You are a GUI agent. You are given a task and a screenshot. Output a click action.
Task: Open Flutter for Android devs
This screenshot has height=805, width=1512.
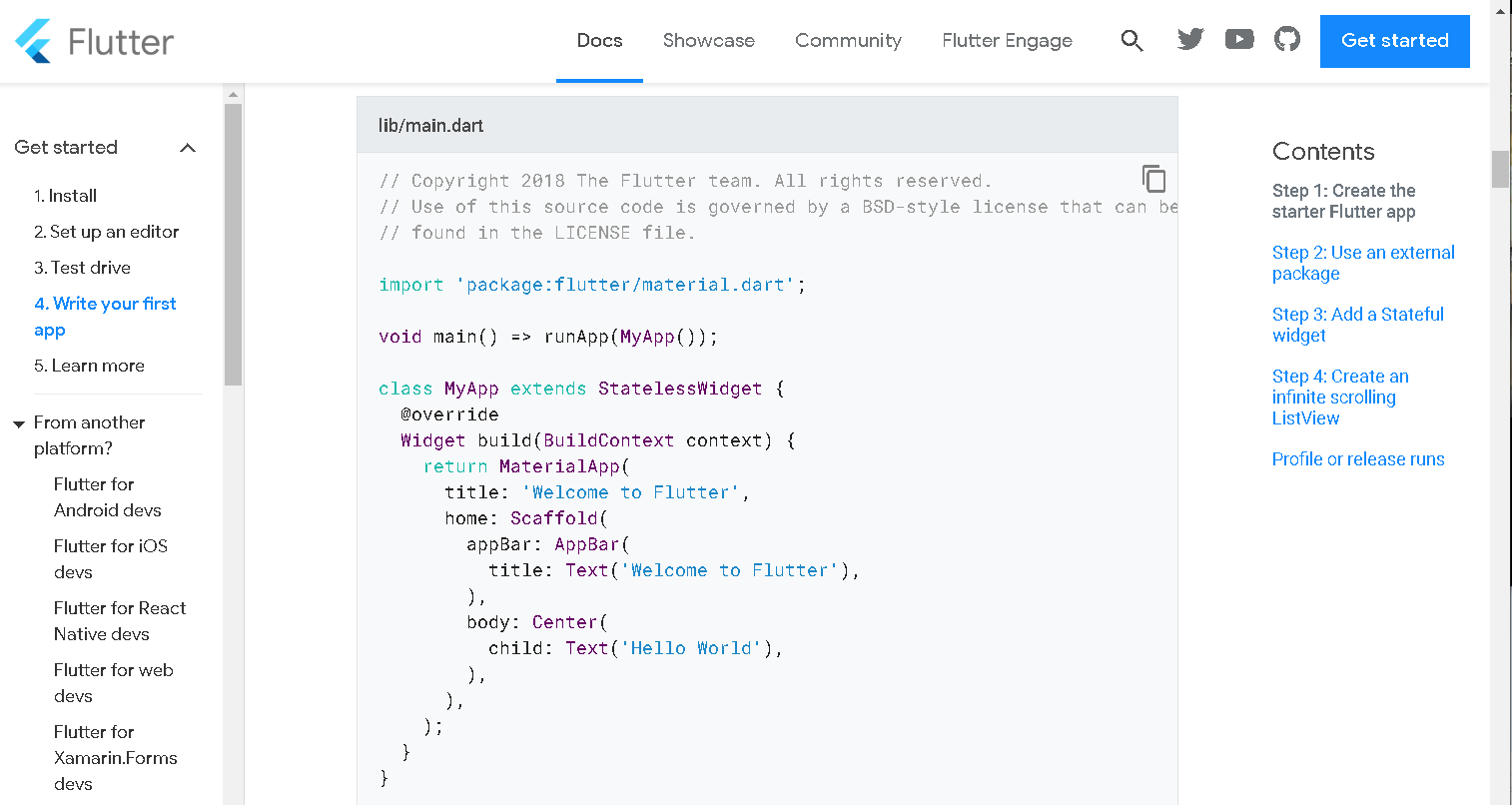(107, 497)
